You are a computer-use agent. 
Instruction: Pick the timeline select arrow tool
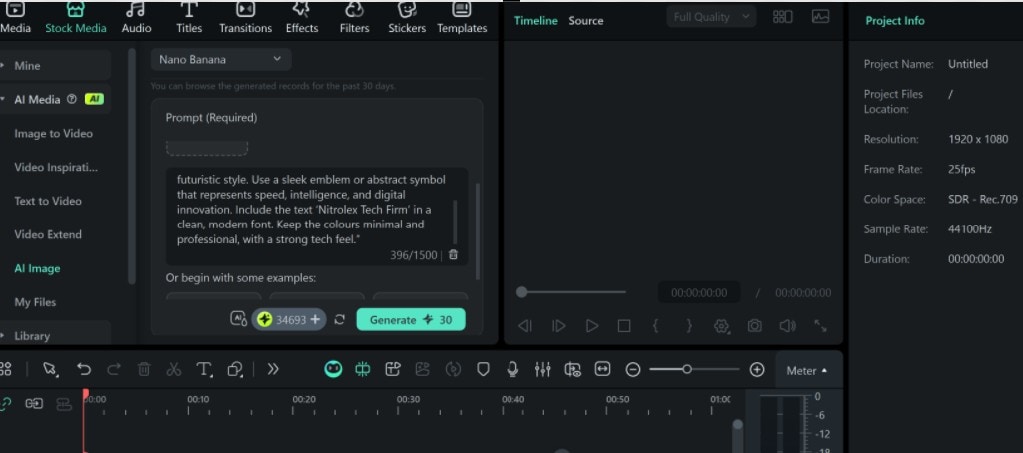click(50, 369)
